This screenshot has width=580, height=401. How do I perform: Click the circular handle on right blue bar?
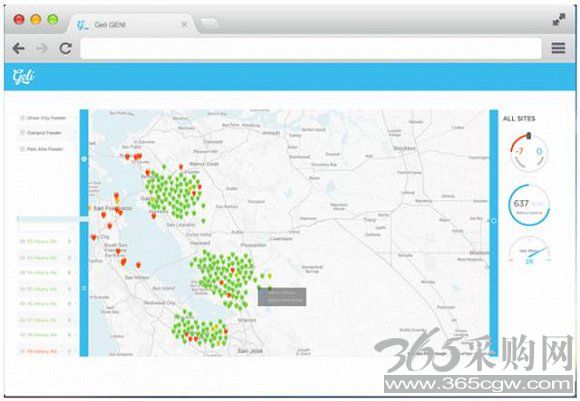click(493, 221)
